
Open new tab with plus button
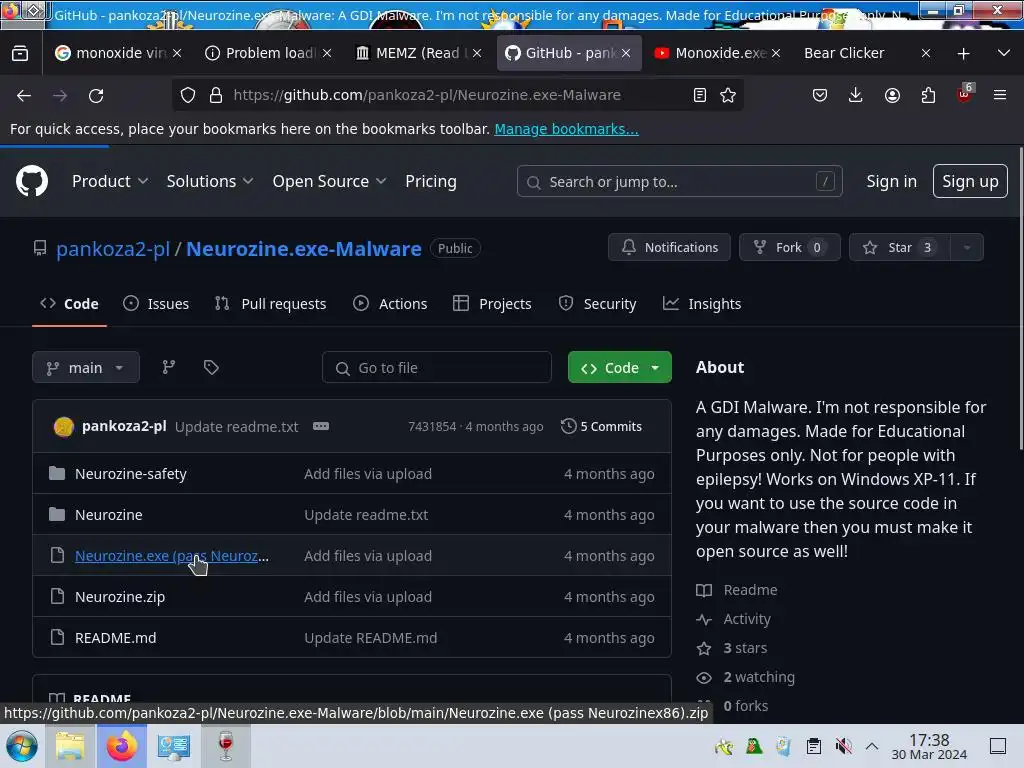(x=963, y=54)
